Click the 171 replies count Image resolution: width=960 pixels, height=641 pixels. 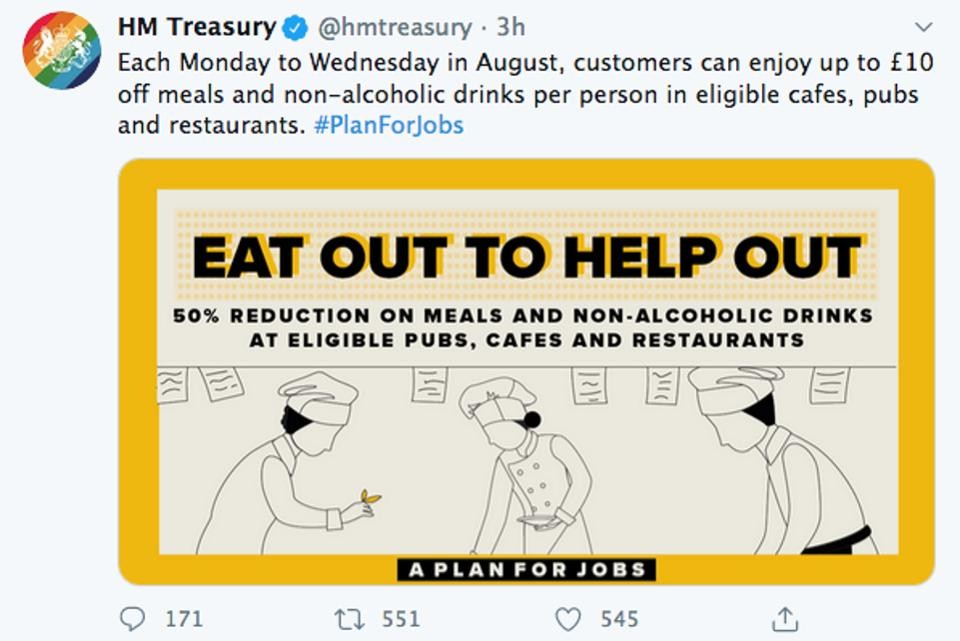click(x=184, y=619)
